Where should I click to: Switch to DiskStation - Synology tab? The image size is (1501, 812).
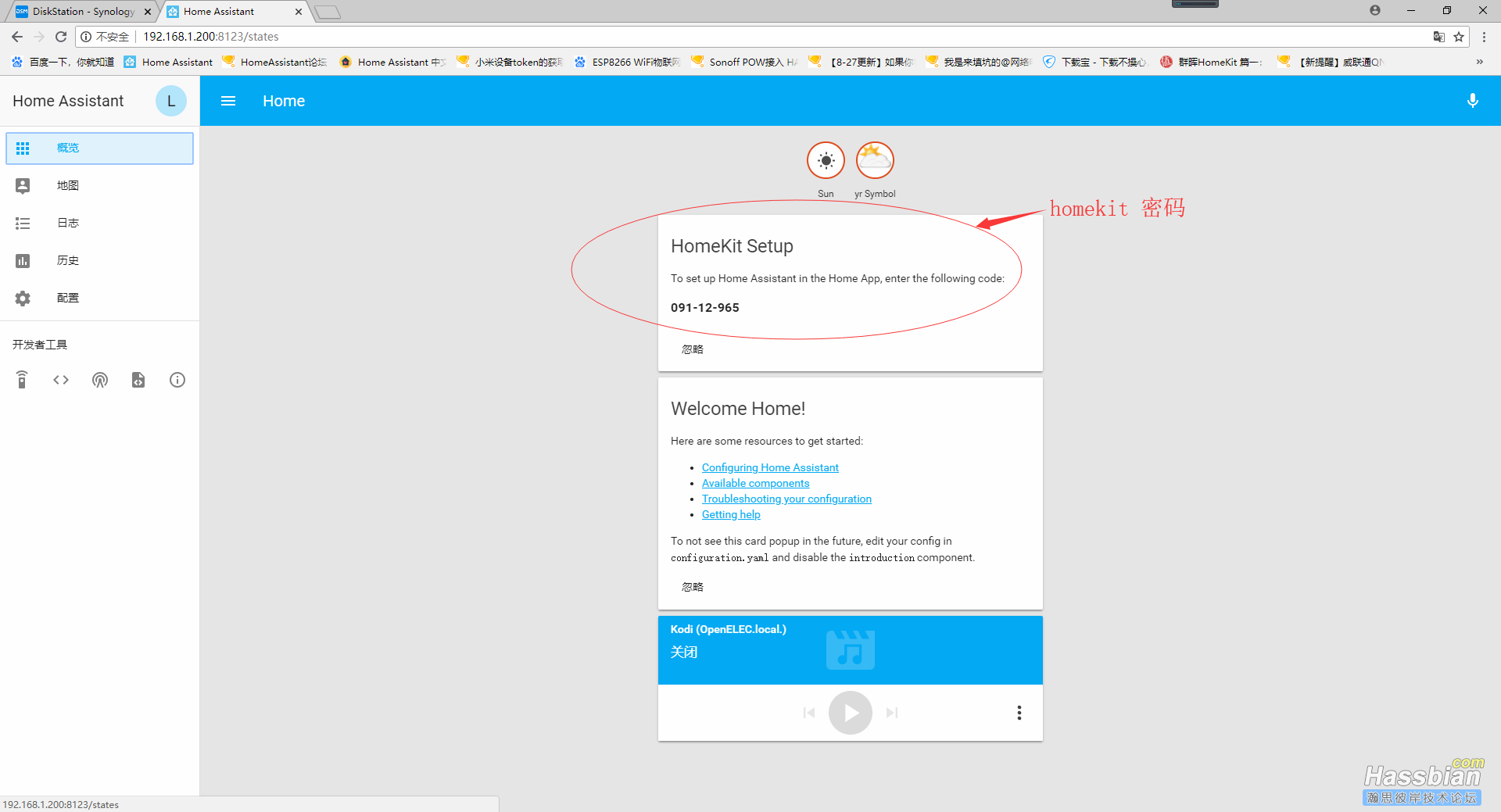(x=83, y=12)
